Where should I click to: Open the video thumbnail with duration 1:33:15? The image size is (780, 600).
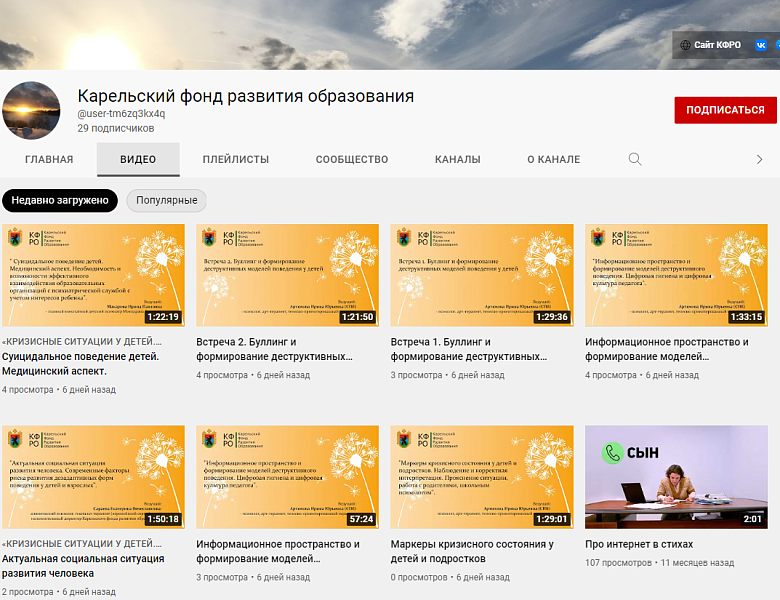click(x=677, y=275)
